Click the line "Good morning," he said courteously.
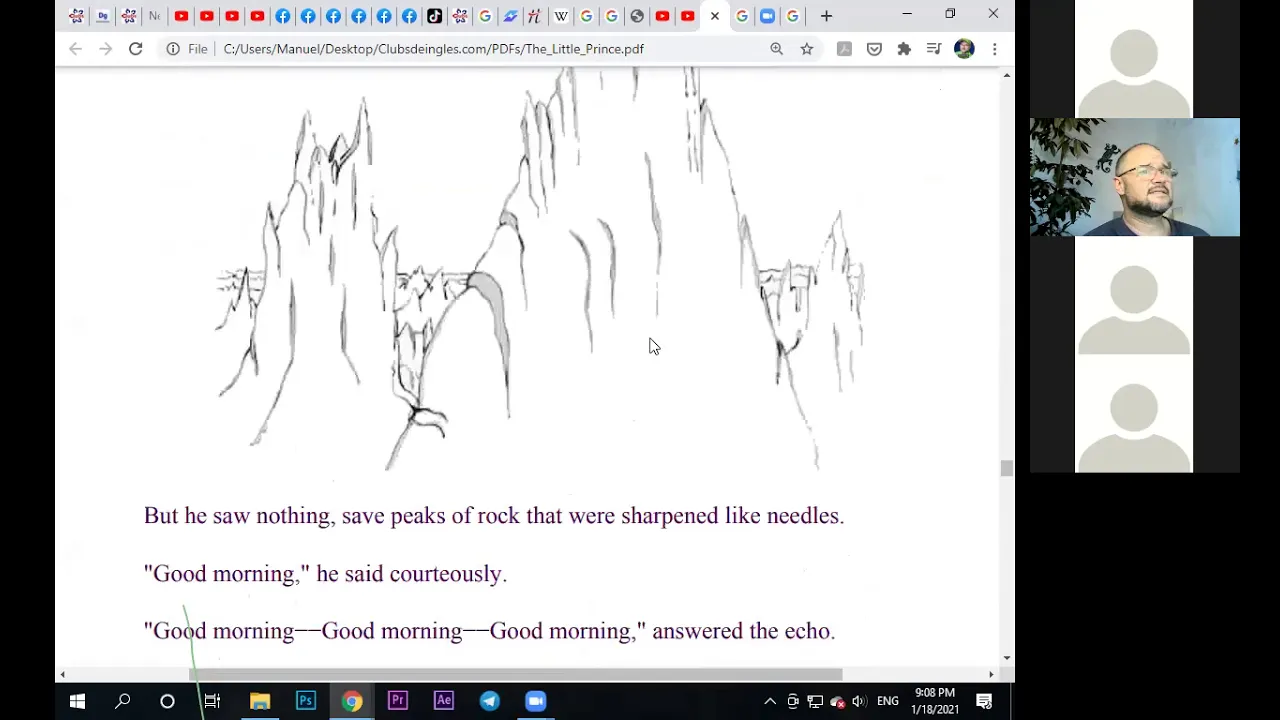The image size is (1280, 720). pyautogui.click(x=325, y=574)
